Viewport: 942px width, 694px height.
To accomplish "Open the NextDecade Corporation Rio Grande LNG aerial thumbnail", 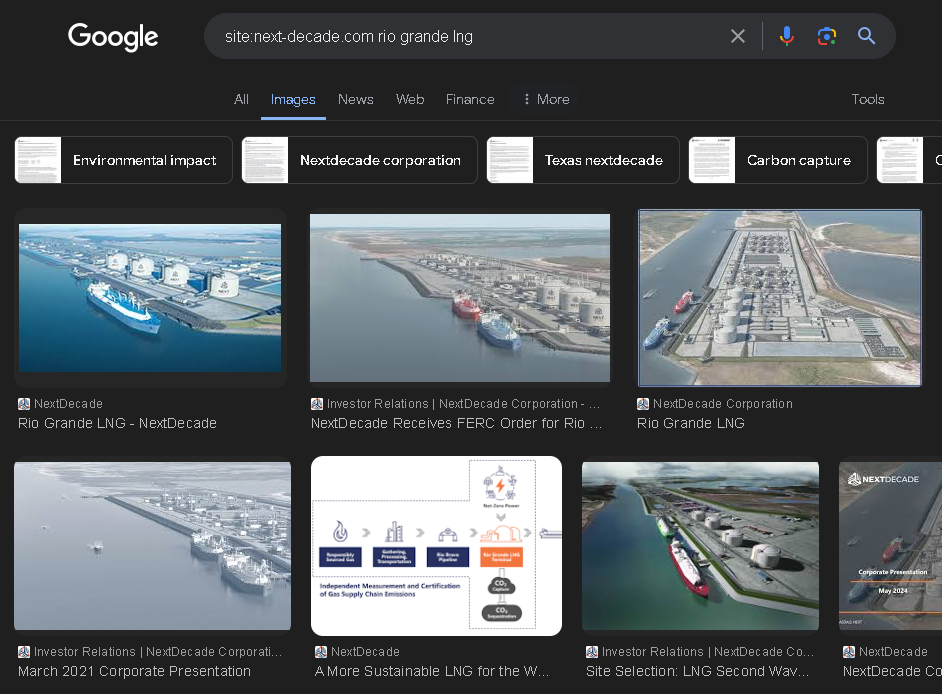I will 779,298.
